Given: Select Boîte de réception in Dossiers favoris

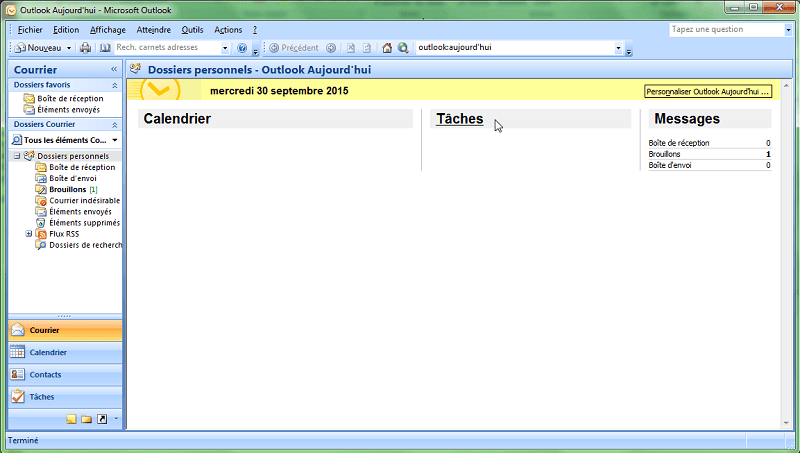Looking at the screenshot, I should tap(70, 98).
